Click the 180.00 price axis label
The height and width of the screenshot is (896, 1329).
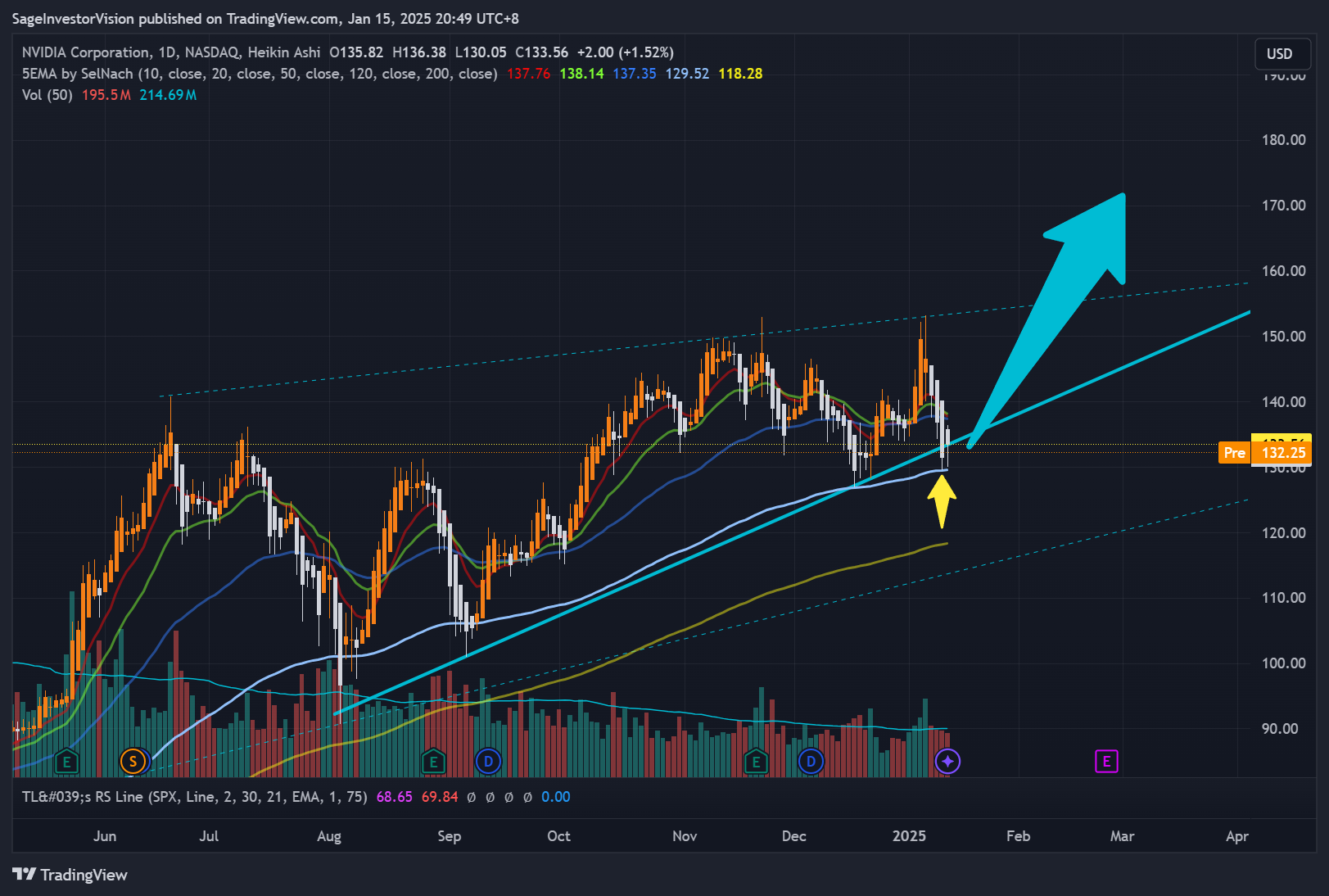click(1283, 140)
